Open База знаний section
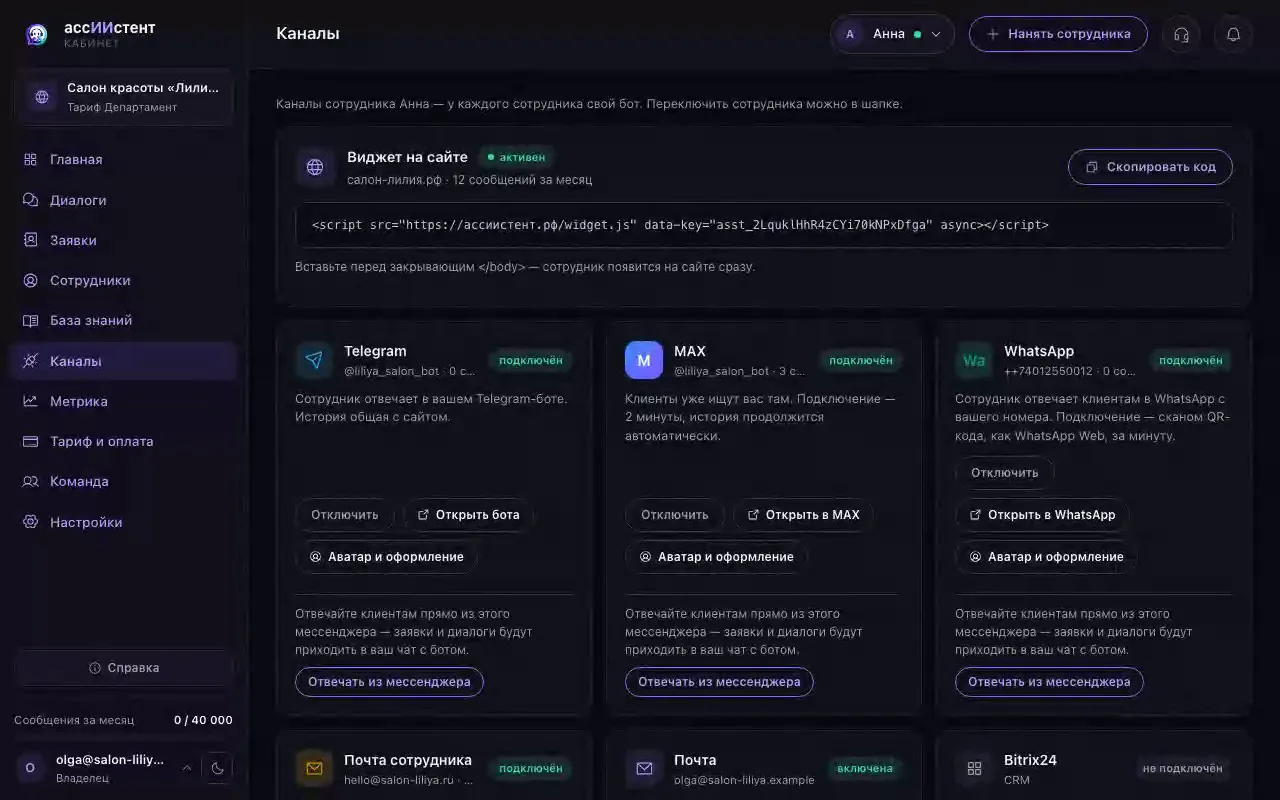This screenshot has width=1280, height=800. (x=124, y=320)
